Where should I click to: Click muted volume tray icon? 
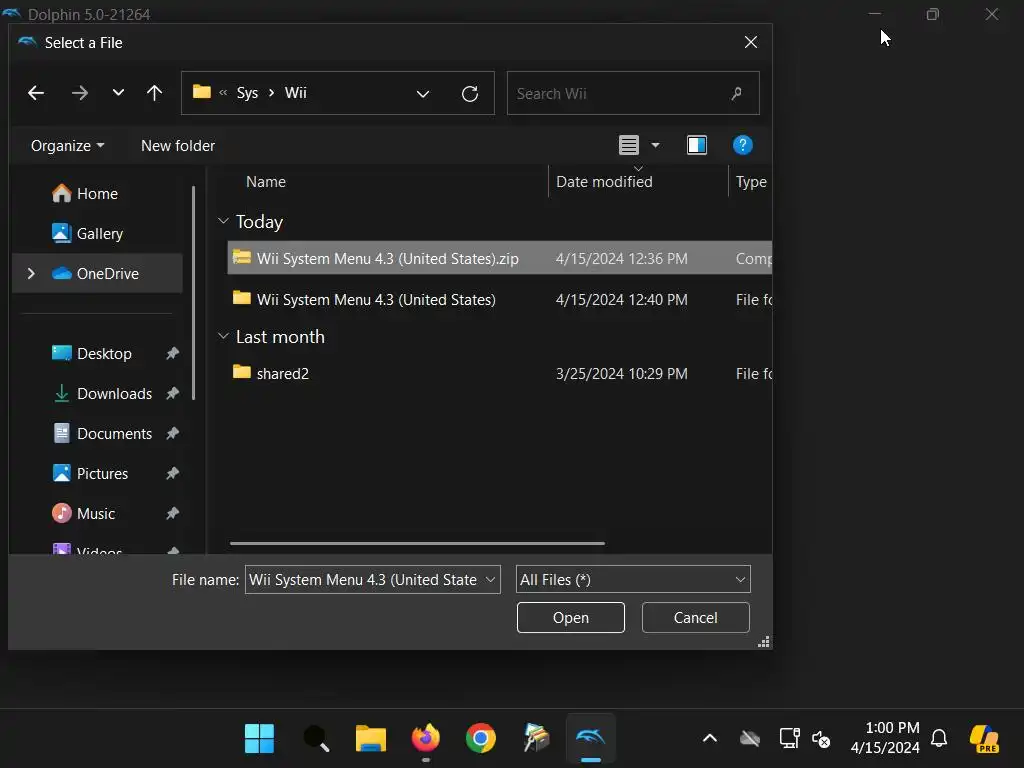coord(821,739)
